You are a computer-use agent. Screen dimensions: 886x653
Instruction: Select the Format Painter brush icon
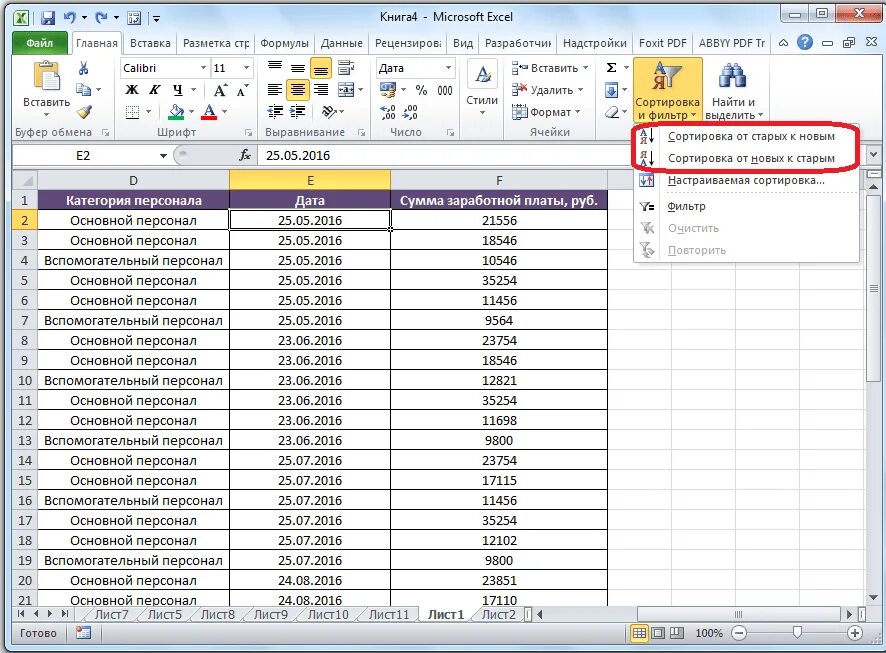[x=84, y=111]
